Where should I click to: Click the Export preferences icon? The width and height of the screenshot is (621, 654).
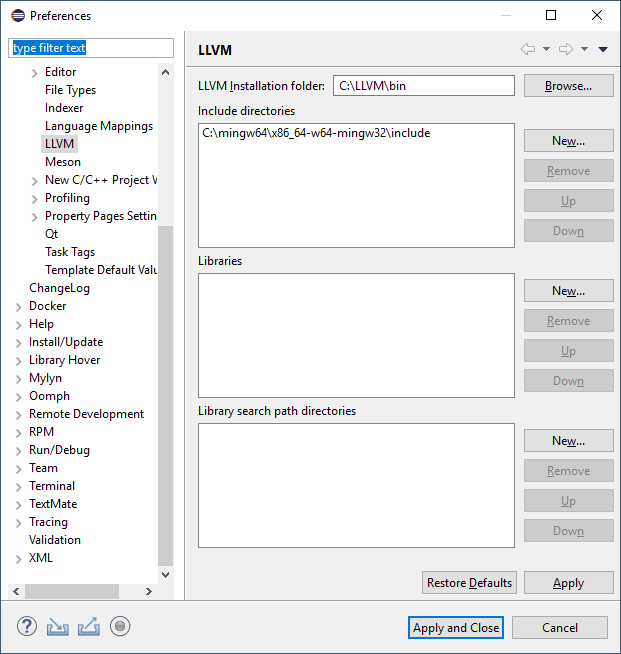point(89,626)
